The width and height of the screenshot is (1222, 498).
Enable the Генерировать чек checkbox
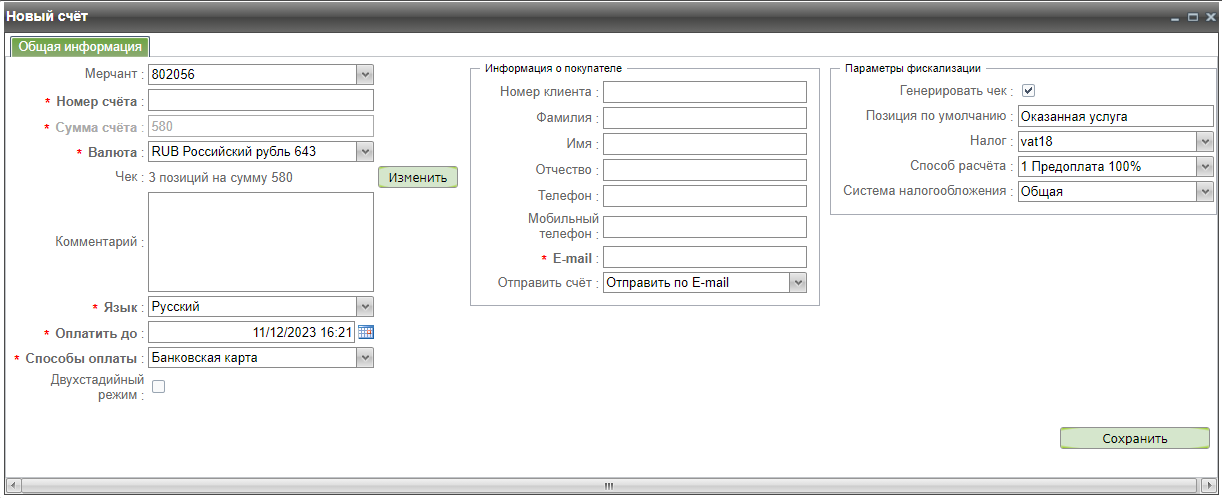pos(1028,91)
